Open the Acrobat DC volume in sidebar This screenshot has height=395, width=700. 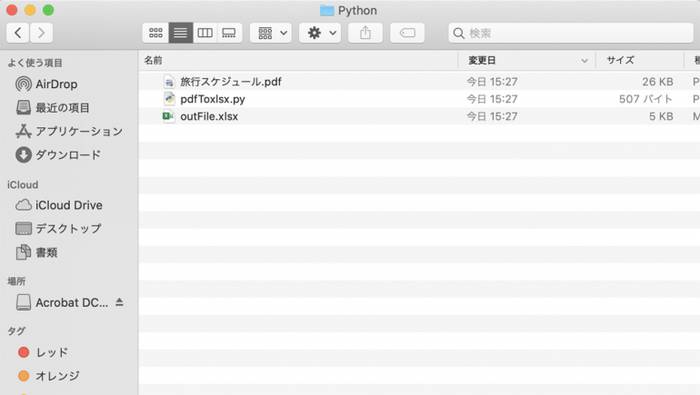(x=72, y=303)
